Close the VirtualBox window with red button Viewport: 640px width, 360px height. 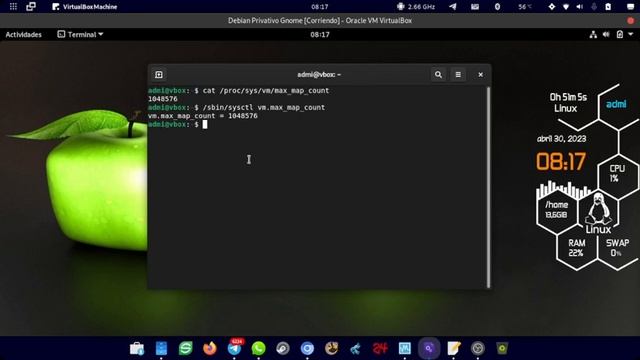[x=630, y=20]
